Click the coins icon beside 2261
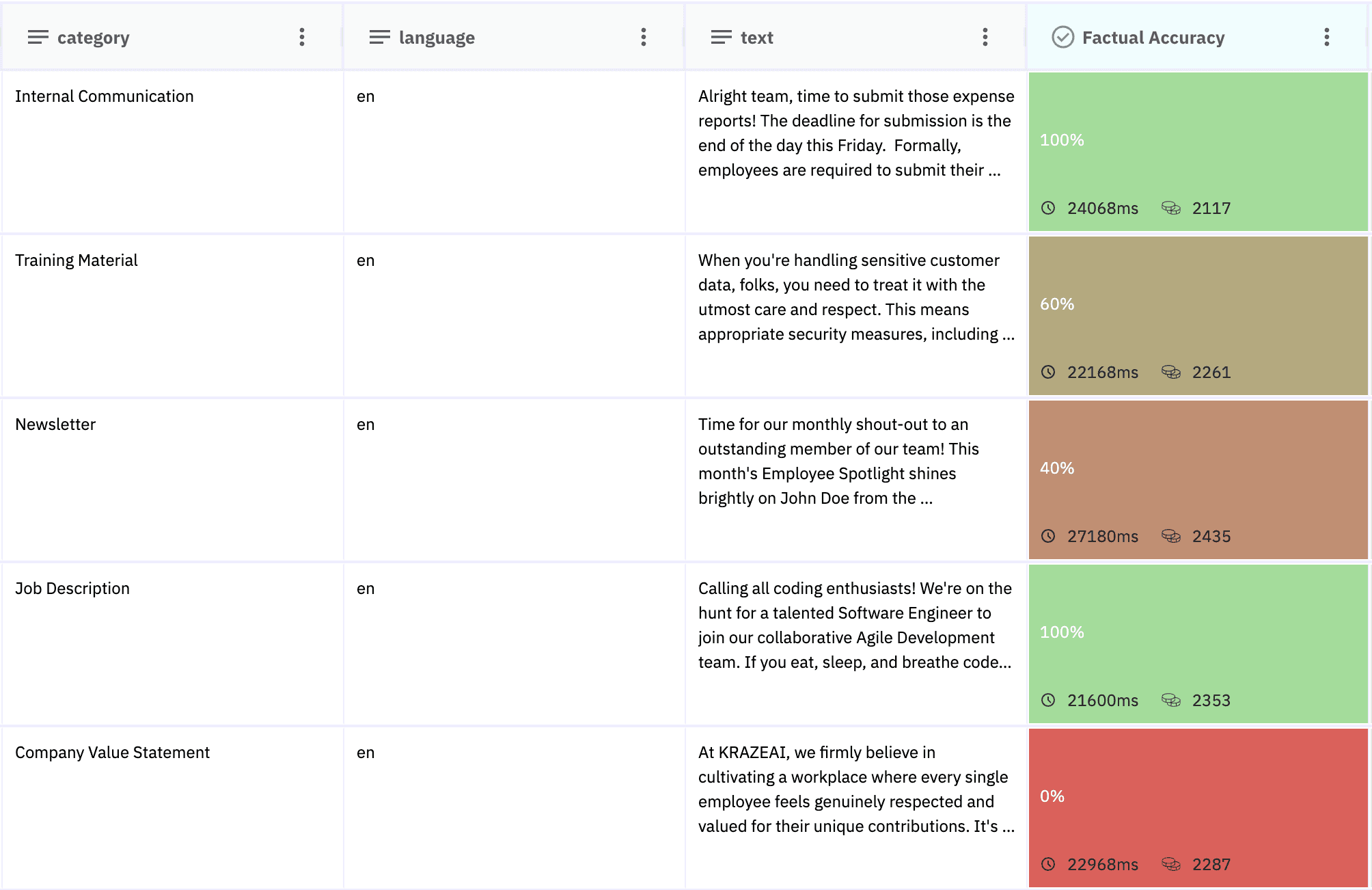 pos(1170,372)
